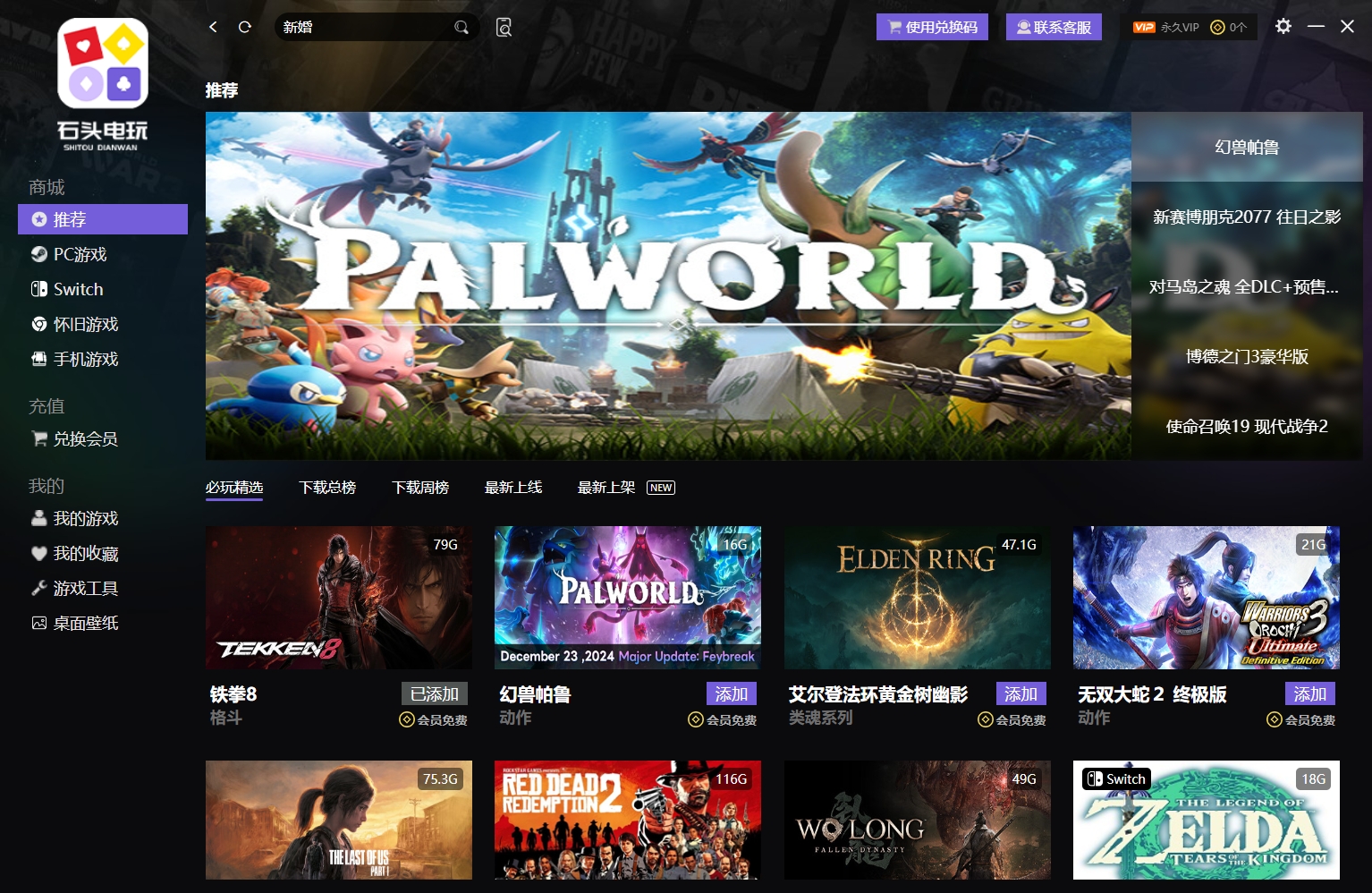Viewport: 1372px width, 893px height.
Task: Click 已添加 button for 铁拳8
Action: point(434,693)
